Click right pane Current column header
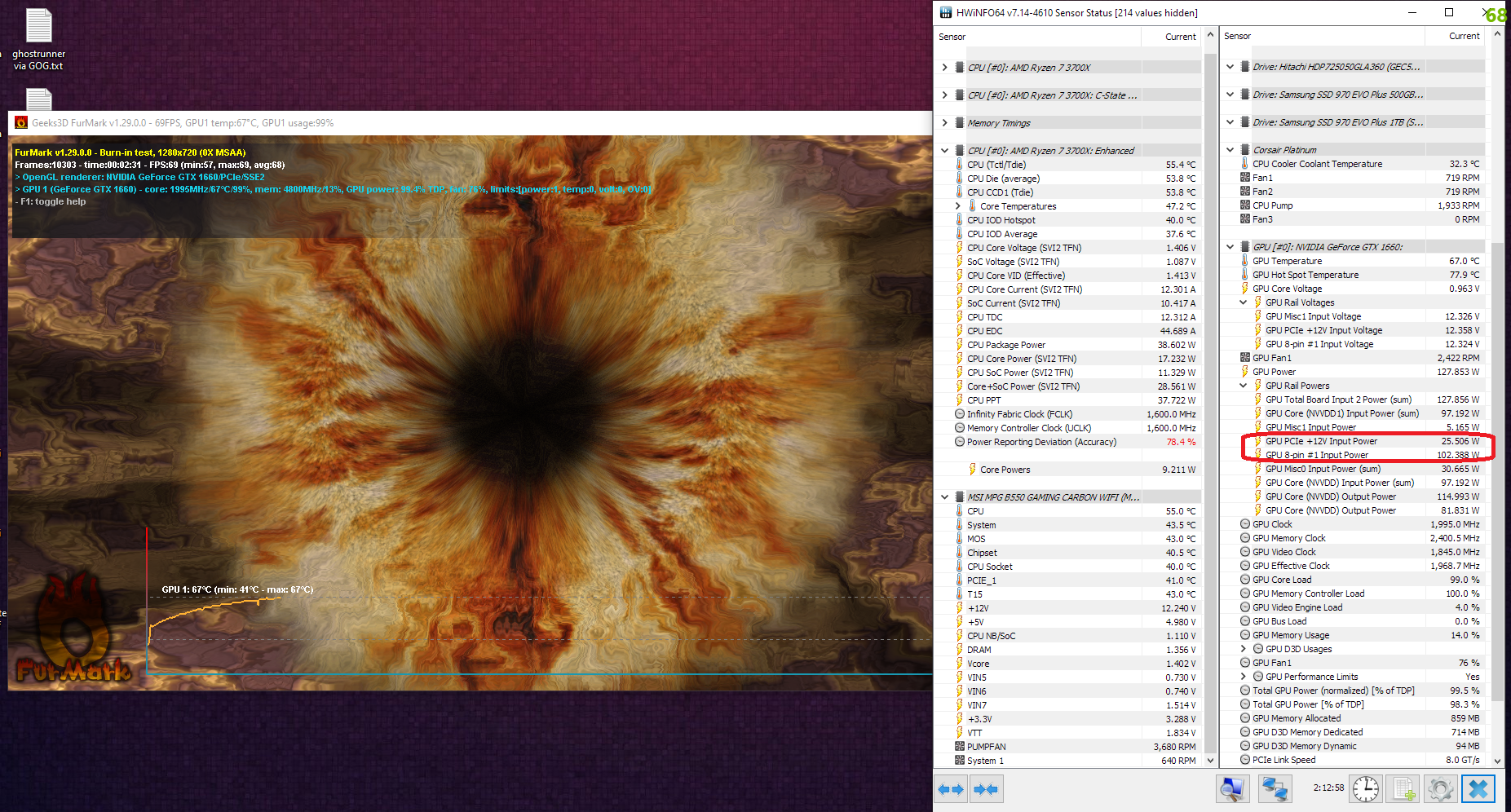The image size is (1511, 812). [1456, 36]
